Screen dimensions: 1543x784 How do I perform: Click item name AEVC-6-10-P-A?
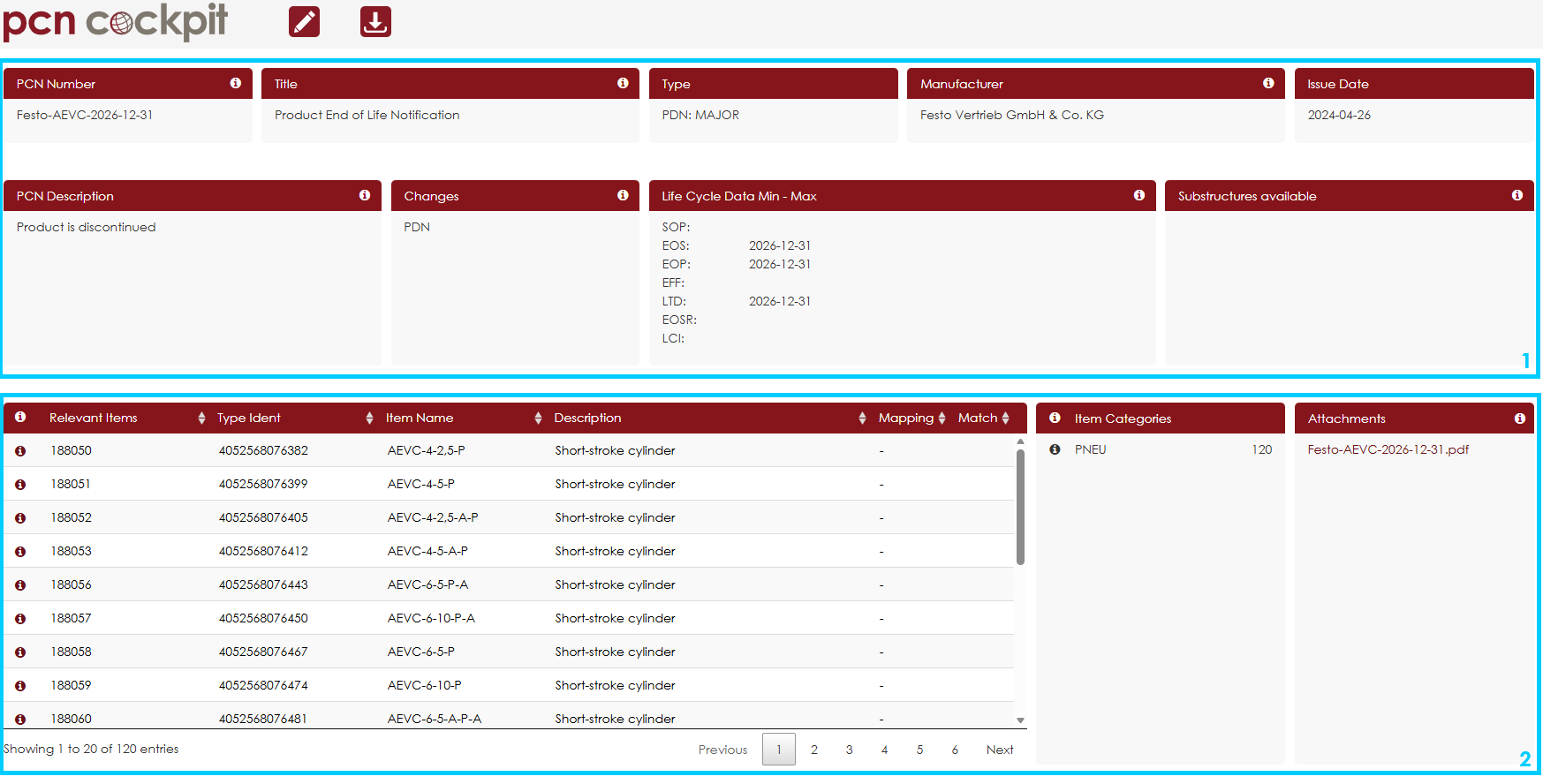431,618
